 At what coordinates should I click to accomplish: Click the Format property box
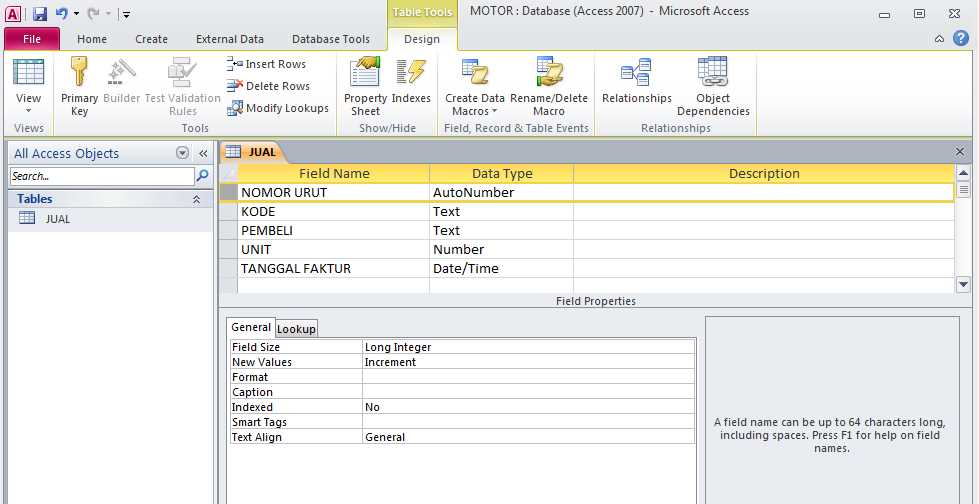(528, 377)
